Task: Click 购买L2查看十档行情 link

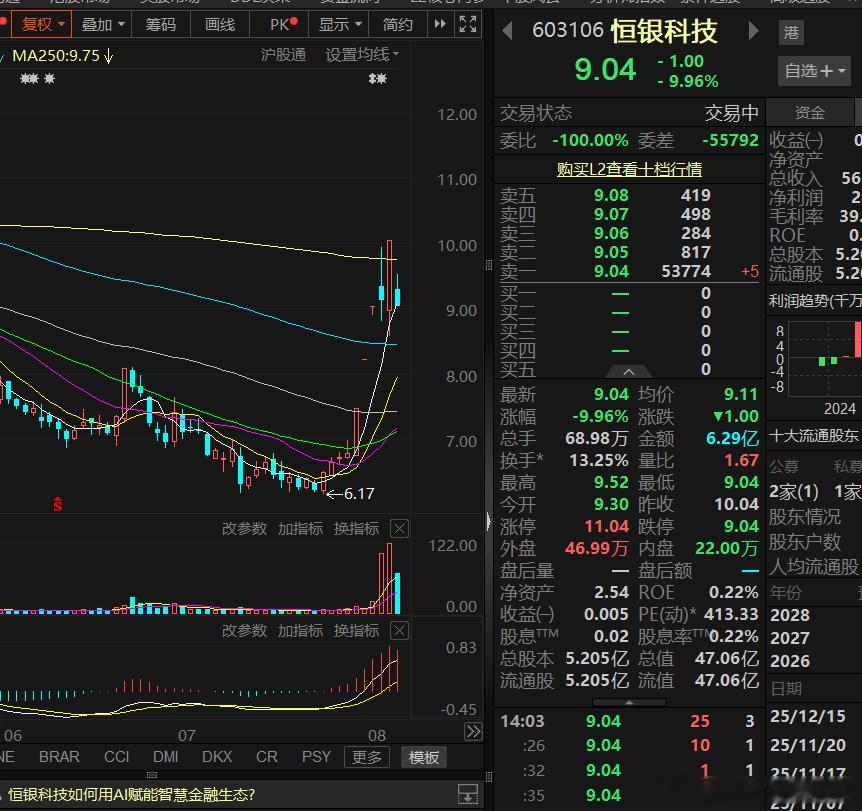Action: pyautogui.click(x=629, y=169)
